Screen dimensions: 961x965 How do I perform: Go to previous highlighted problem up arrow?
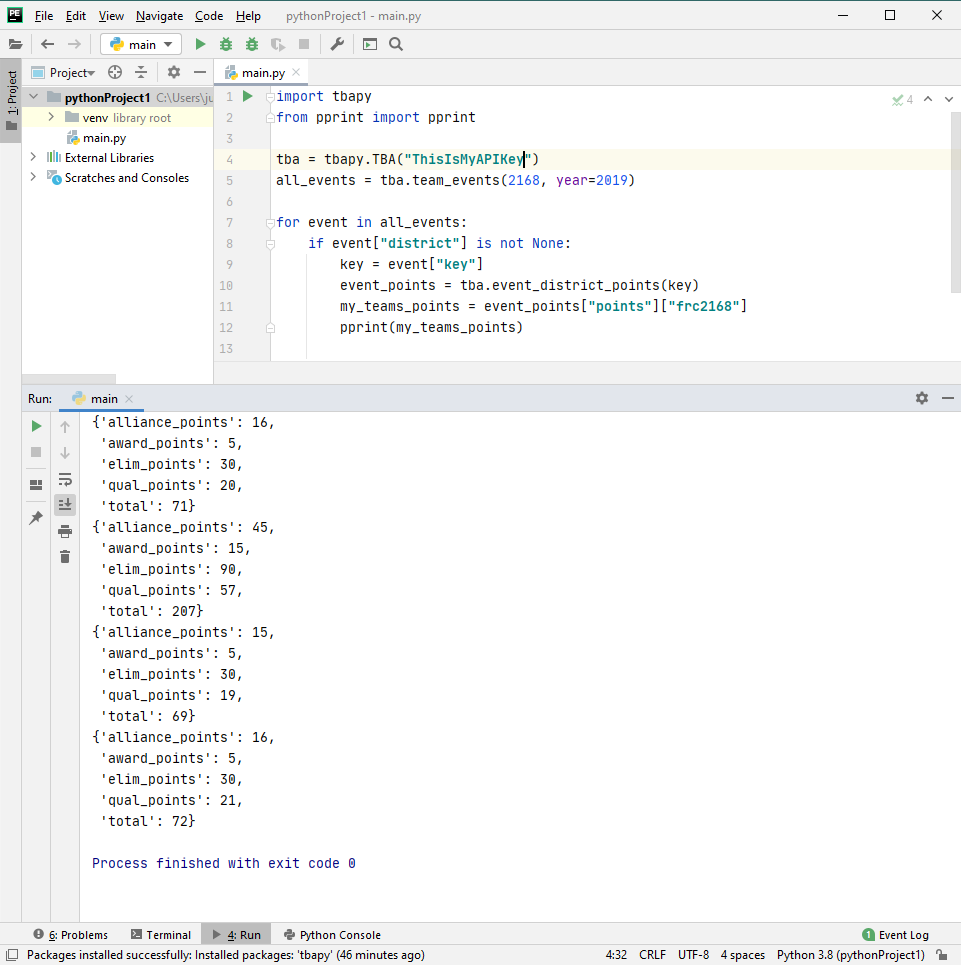(x=928, y=99)
